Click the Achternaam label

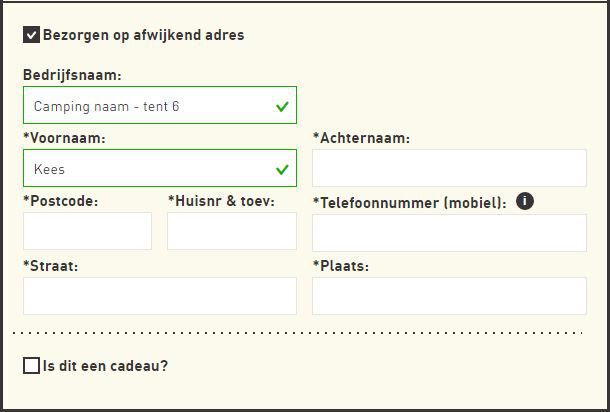[x=361, y=138]
